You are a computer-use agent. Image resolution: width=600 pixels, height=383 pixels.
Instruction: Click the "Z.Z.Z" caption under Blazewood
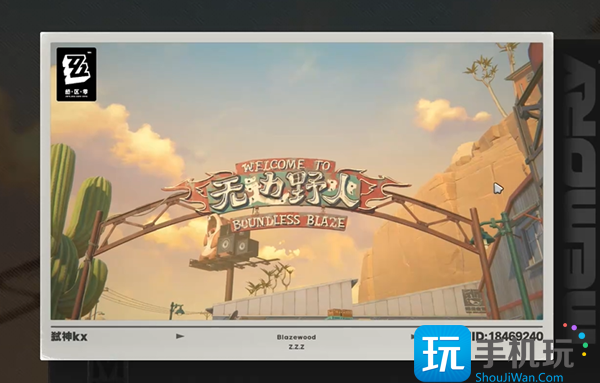[x=297, y=347]
